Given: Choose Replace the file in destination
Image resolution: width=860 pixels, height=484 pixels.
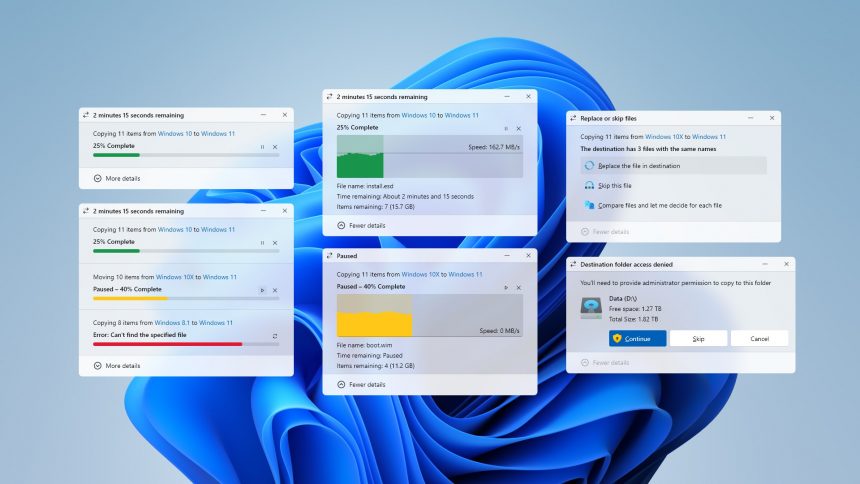Looking at the screenshot, I should tap(674, 166).
